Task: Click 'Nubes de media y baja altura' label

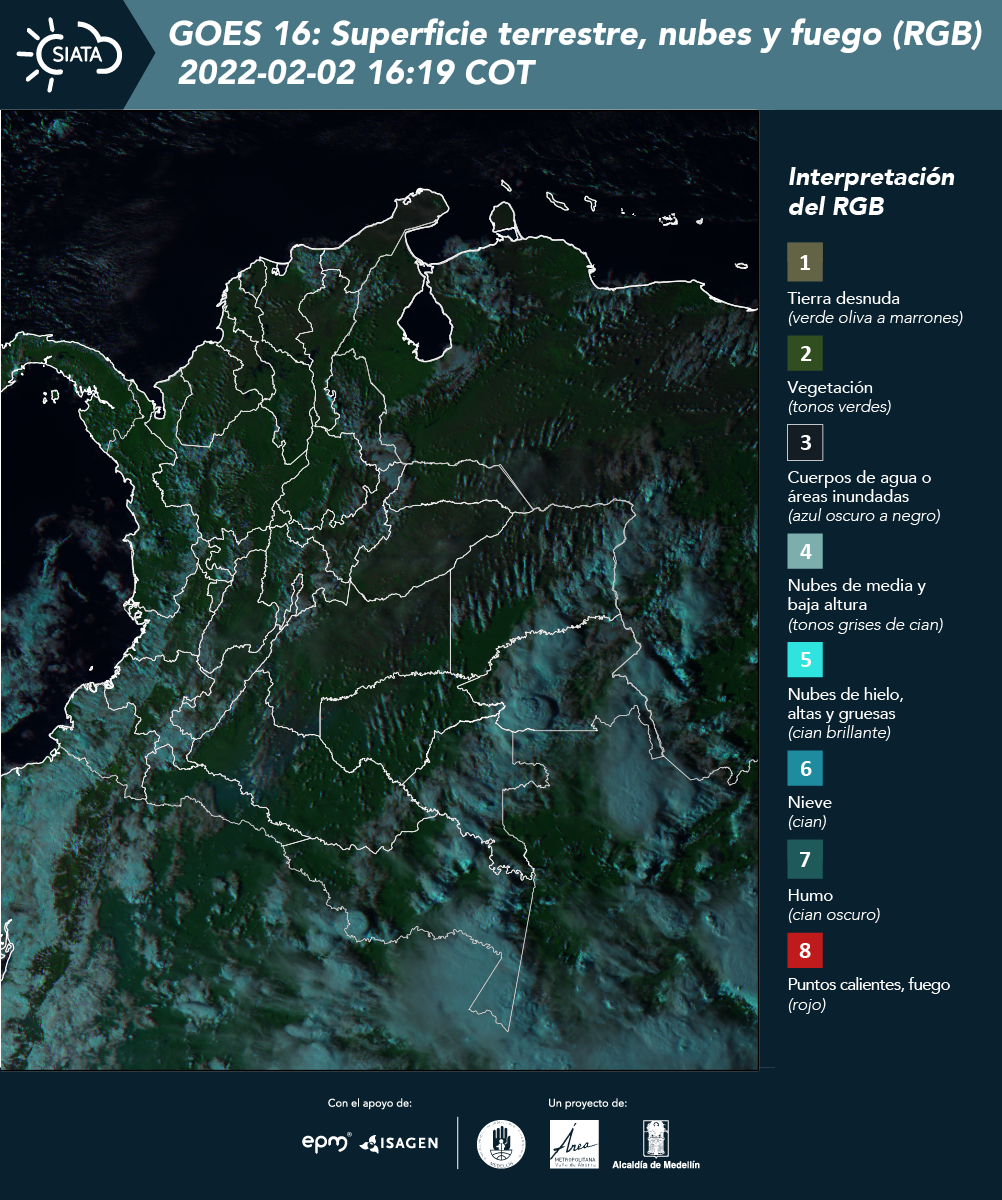Action: click(857, 595)
